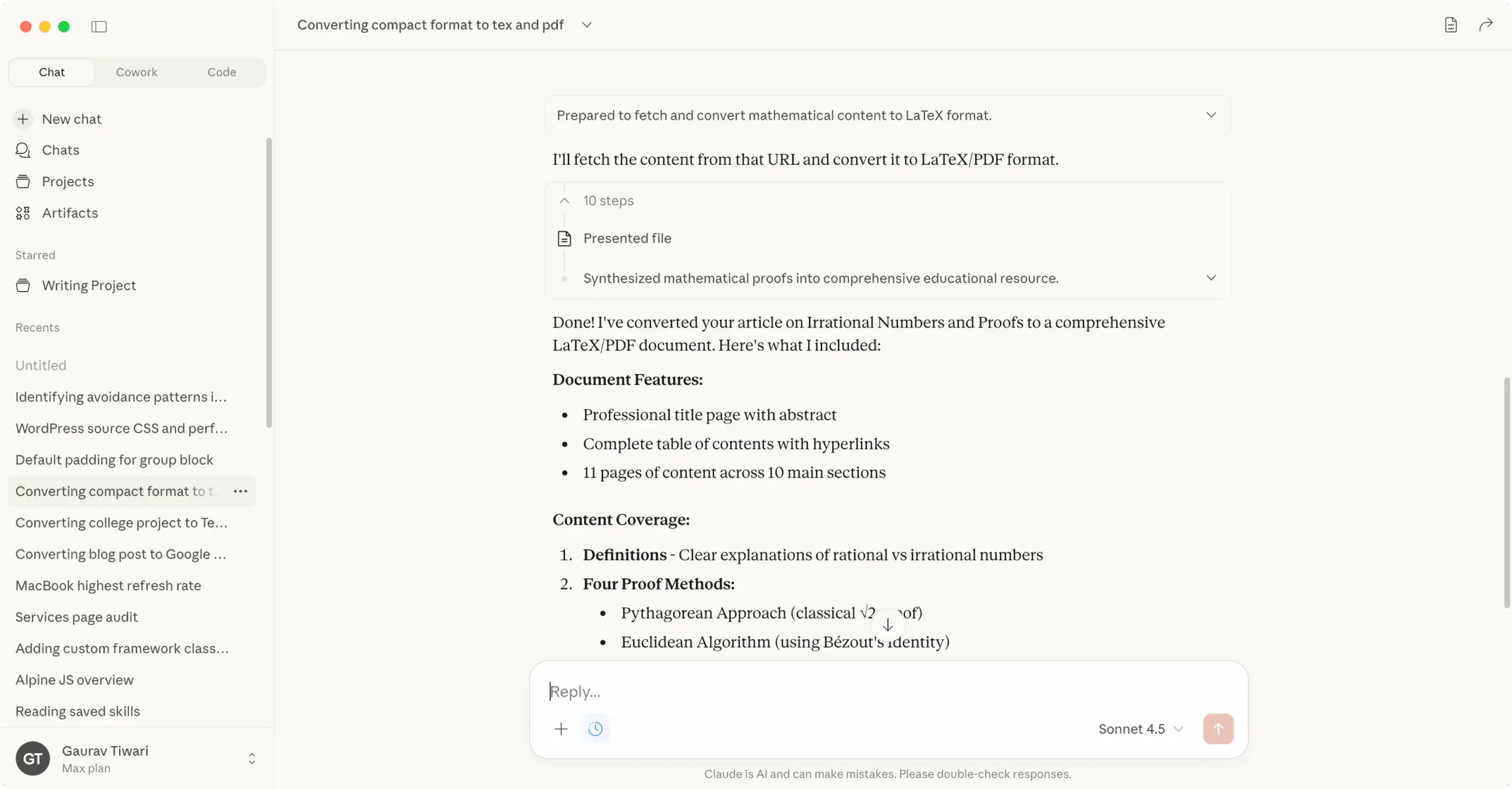Collapse the 10 steps list
The image size is (1512, 789).
pyautogui.click(x=564, y=201)
